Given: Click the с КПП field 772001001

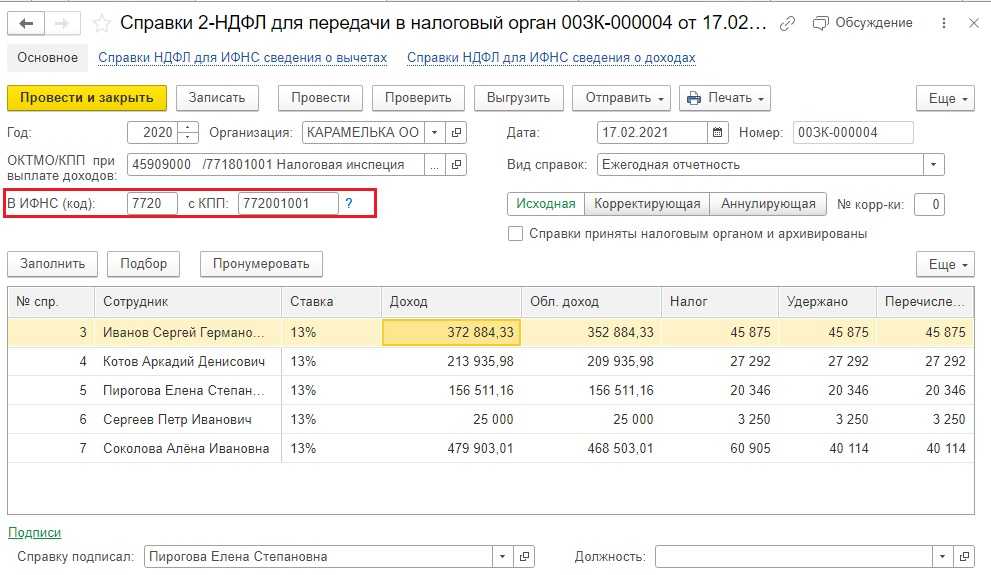Looking at the screenshot, I should (288, 203).
